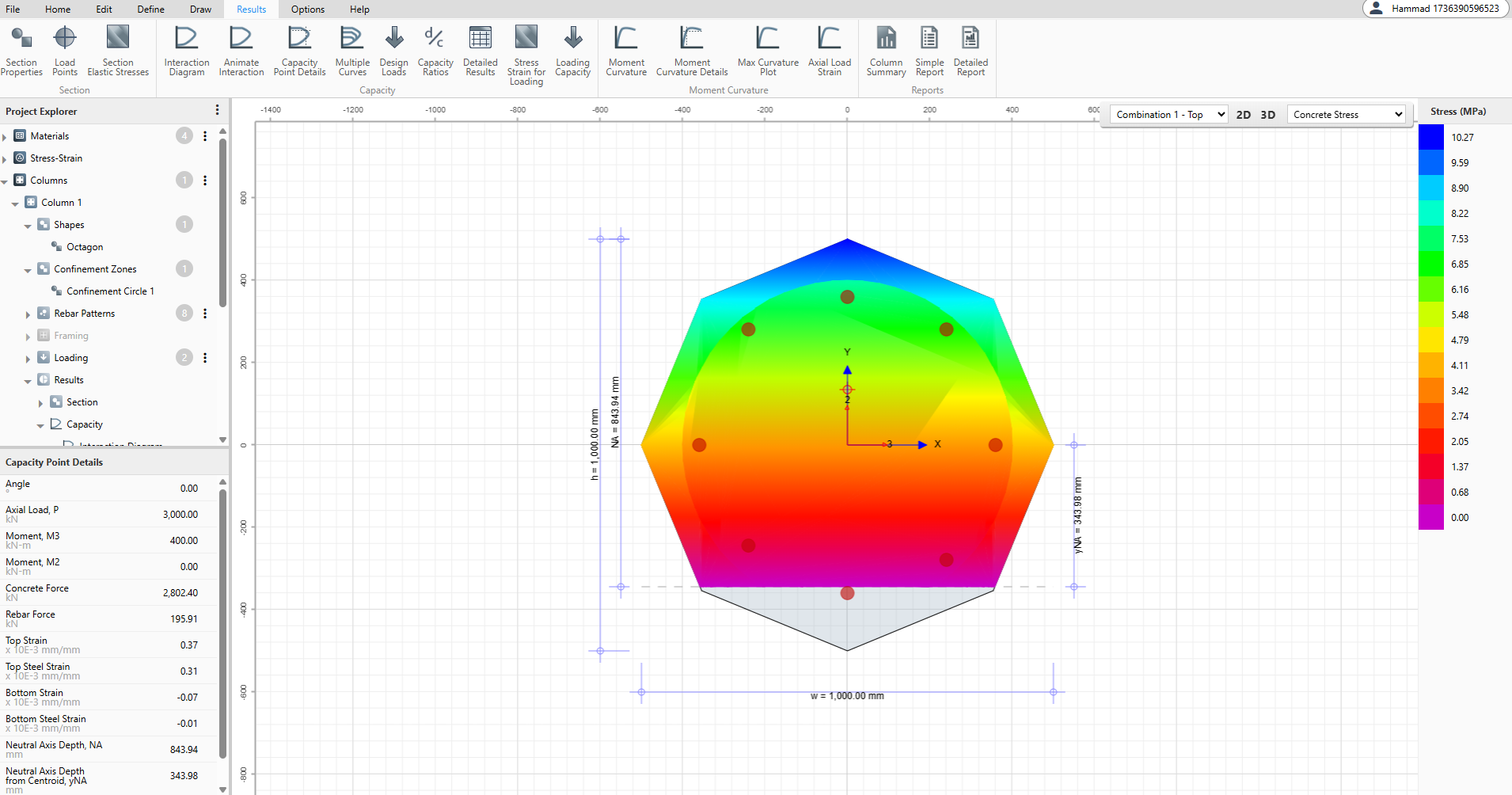The width and height of the screenshot is (1512, 795).
Task: Switch to the Options tab
Action: point(307,10)
